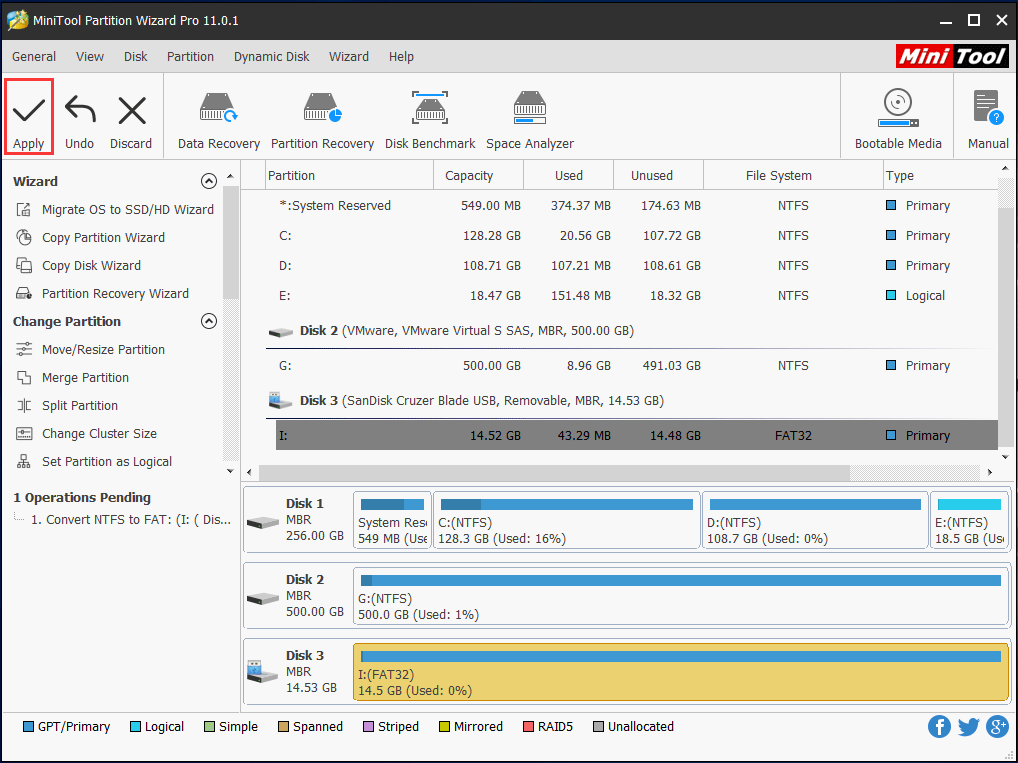Open MiniTool Google Plus icon
The width and height of the screenshot is (1018, 763).
point(997,727)
